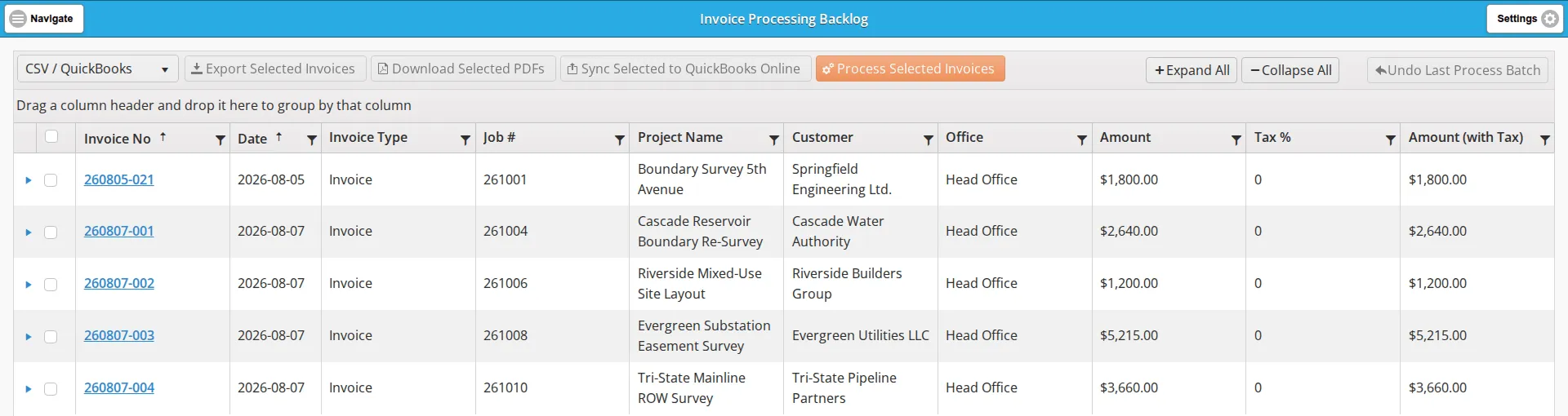
Task: Open invoice link 260807-002
Action: coord(118,283)
